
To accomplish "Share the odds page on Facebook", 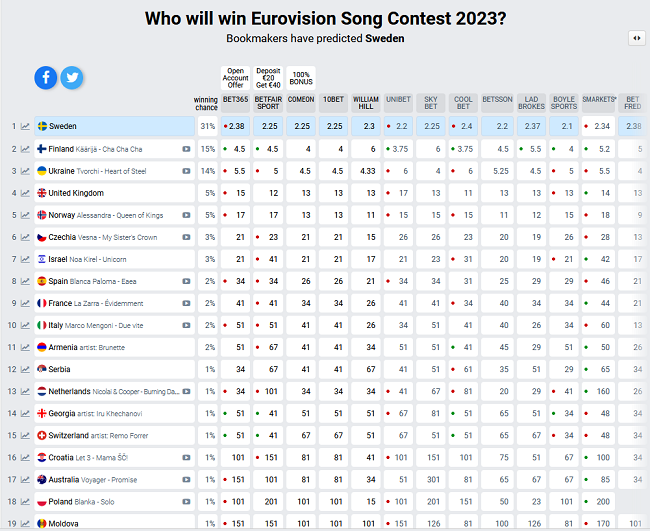I will (x=46, y=77).
